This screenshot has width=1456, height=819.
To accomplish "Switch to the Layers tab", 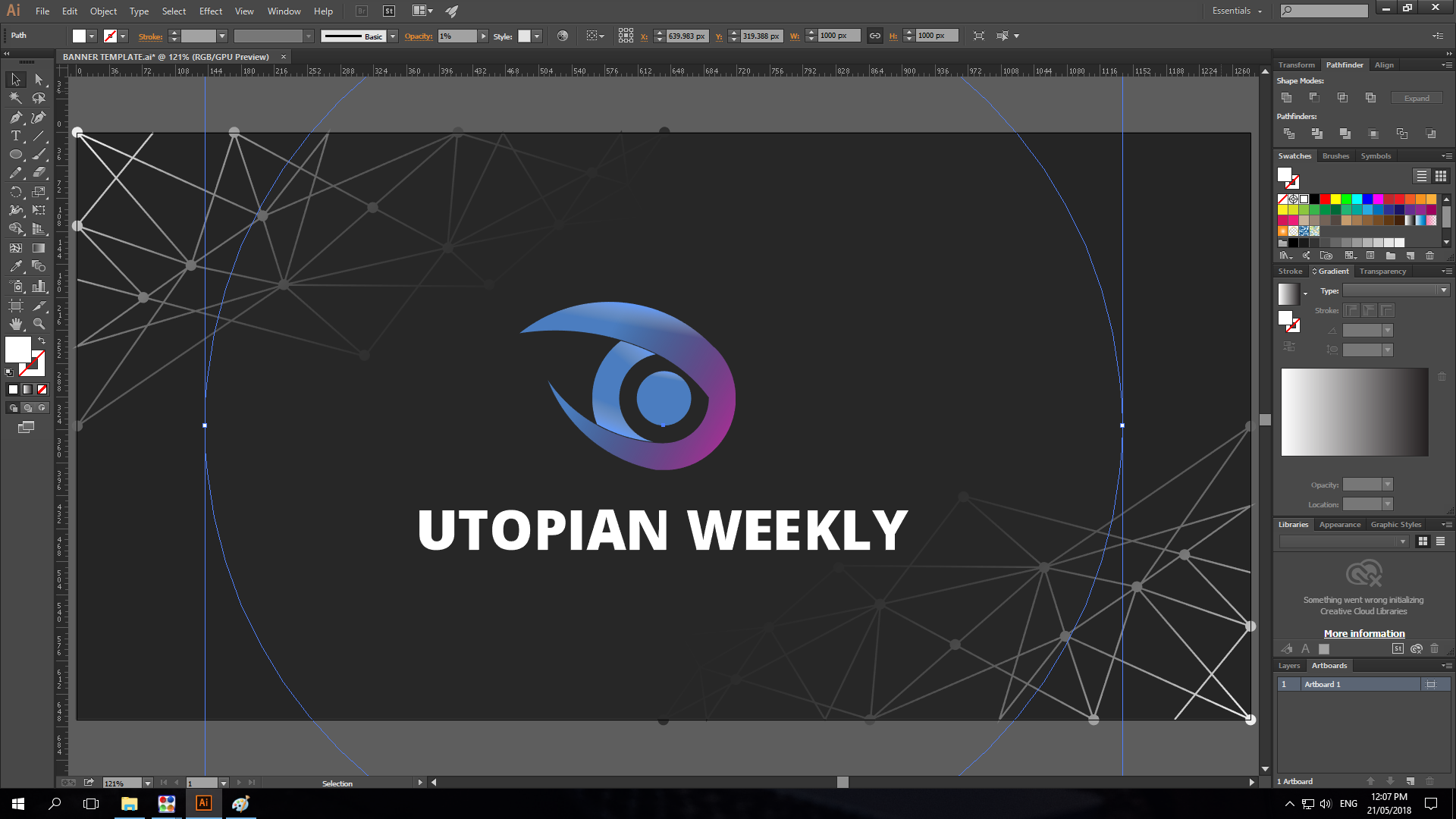I will pyautogui.click(x=1289, y=666).
